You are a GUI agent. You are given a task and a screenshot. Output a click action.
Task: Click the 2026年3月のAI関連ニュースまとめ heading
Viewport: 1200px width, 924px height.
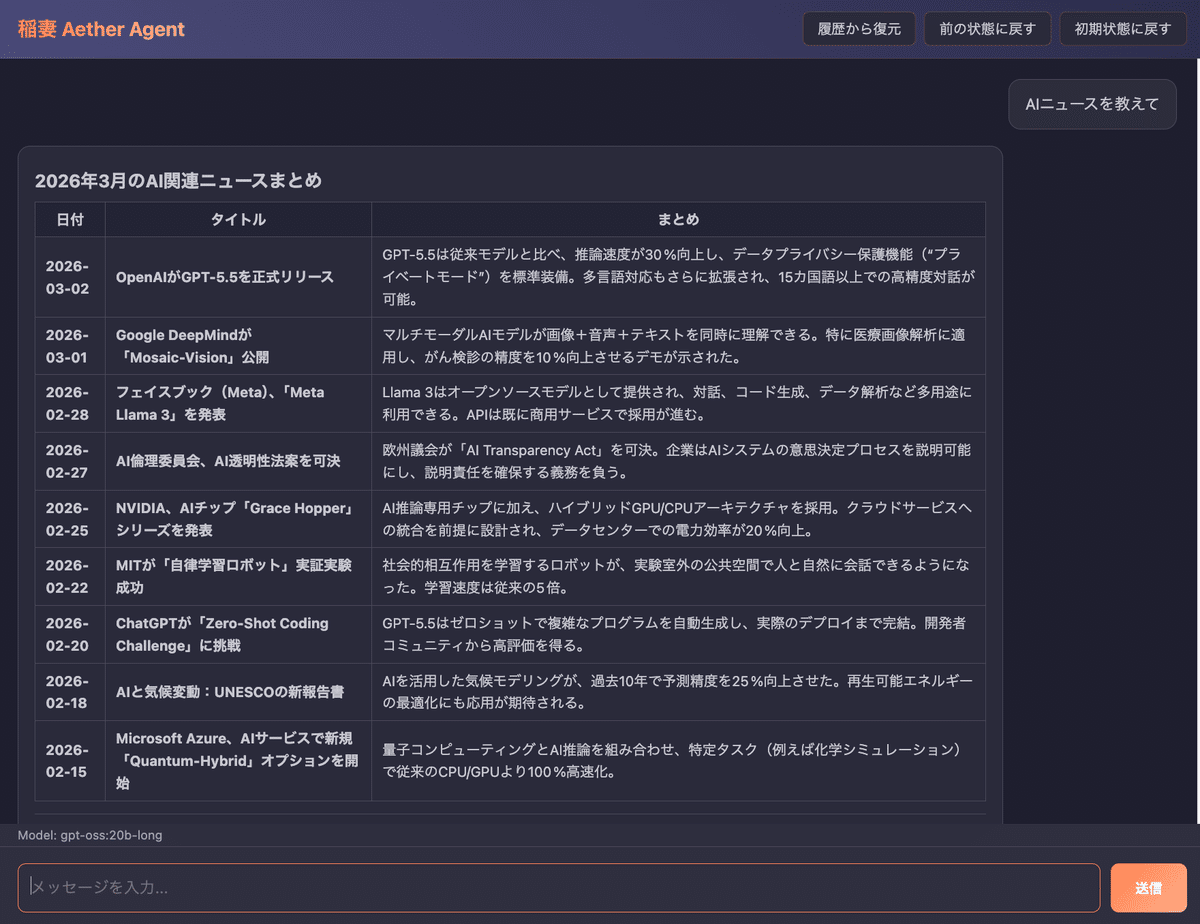178,181
